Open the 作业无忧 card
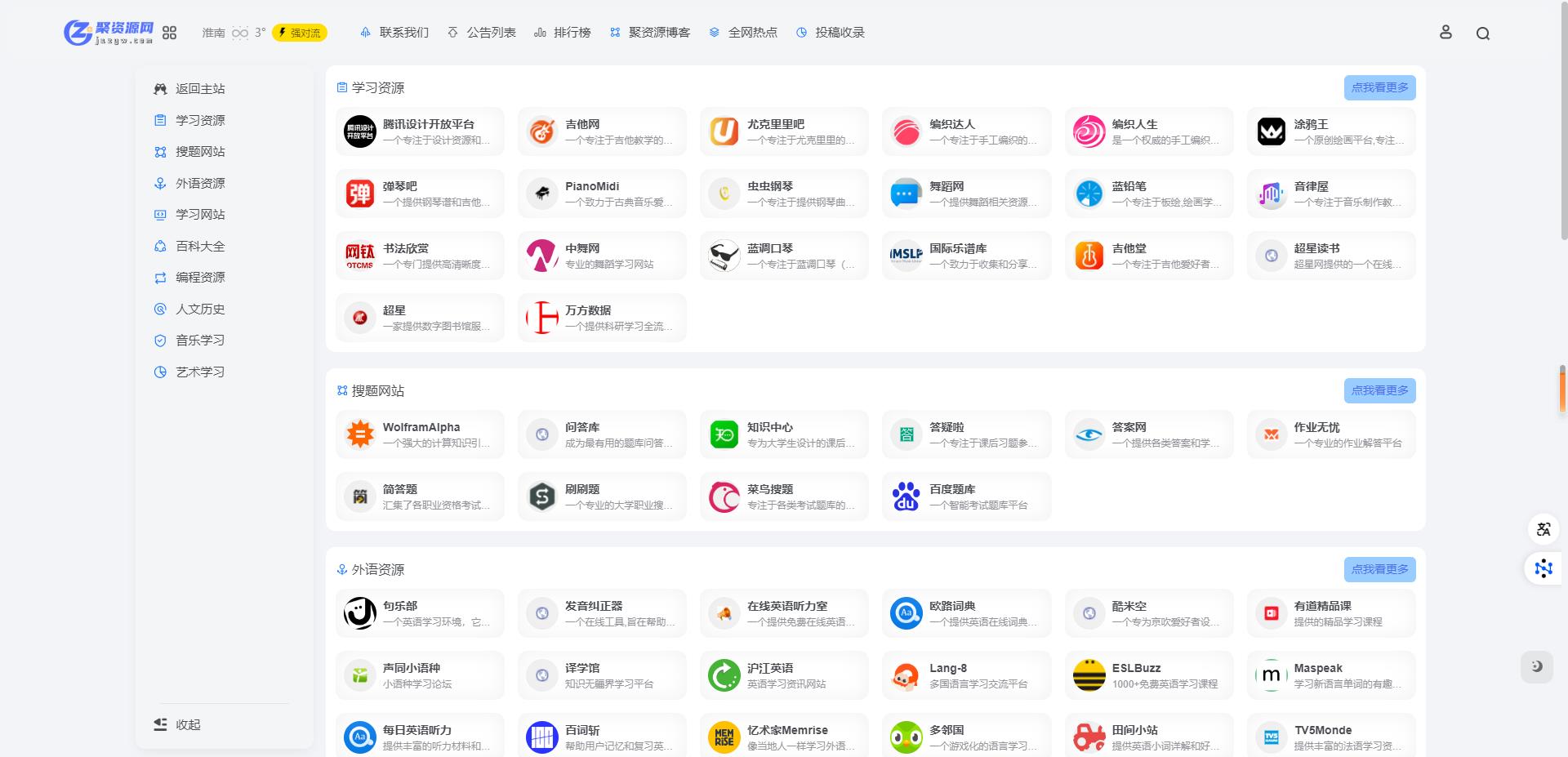Viewport: 1568px width, 757px height. coord(1331,434)
